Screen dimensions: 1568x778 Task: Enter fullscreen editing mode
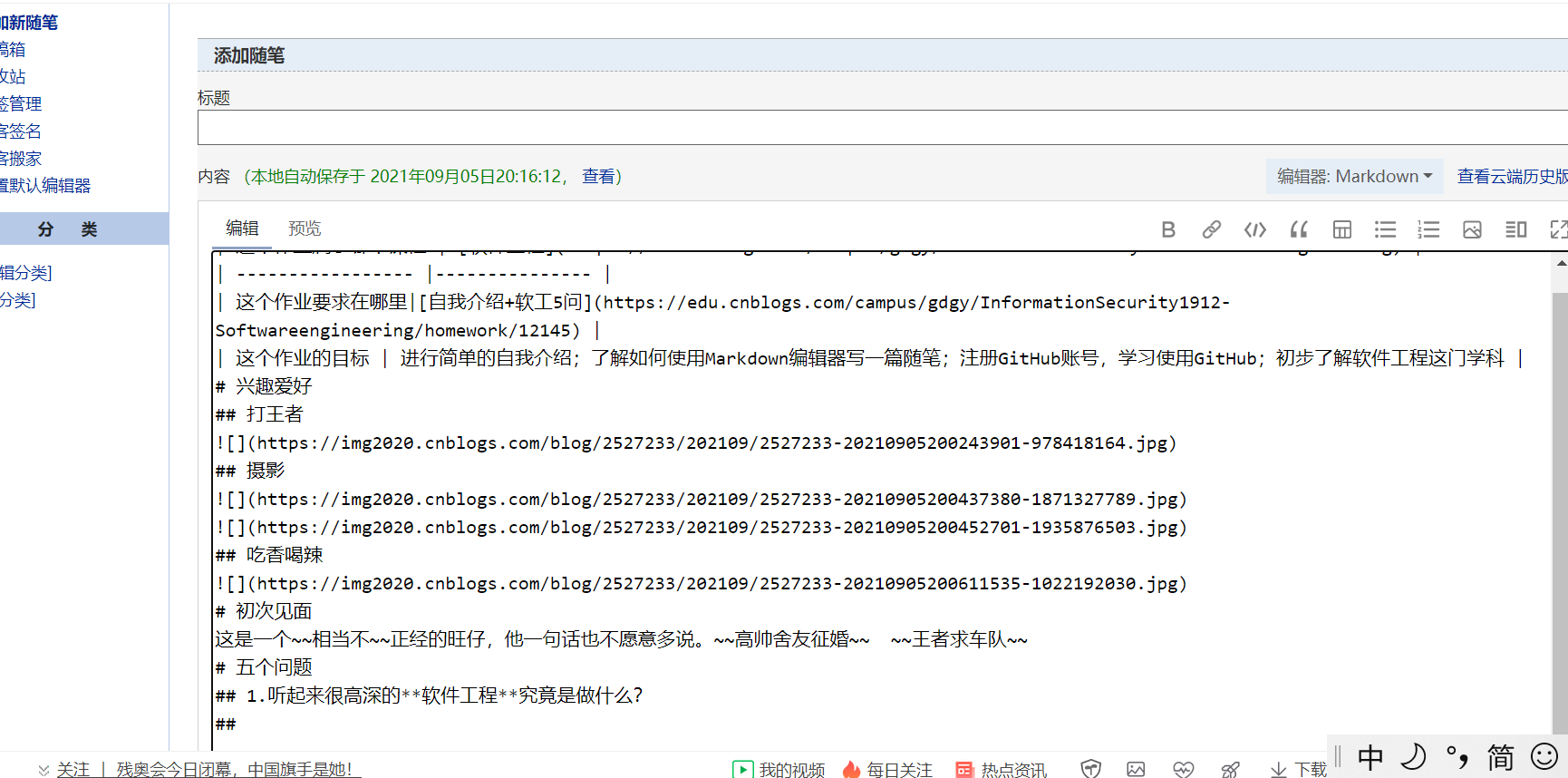pos(1559,229)
